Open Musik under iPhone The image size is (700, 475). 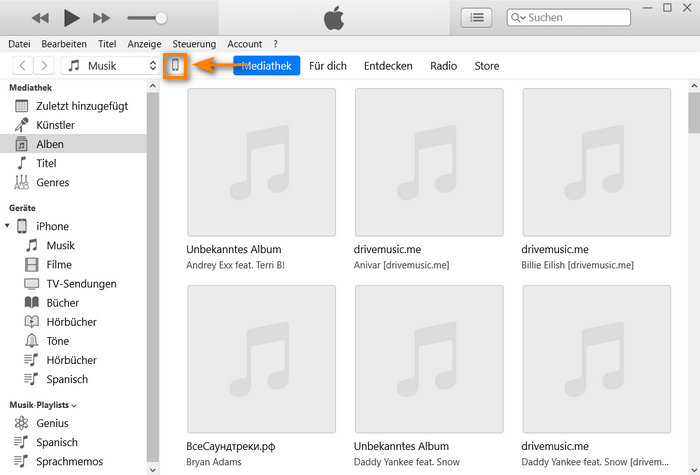[x=73, y=246]
